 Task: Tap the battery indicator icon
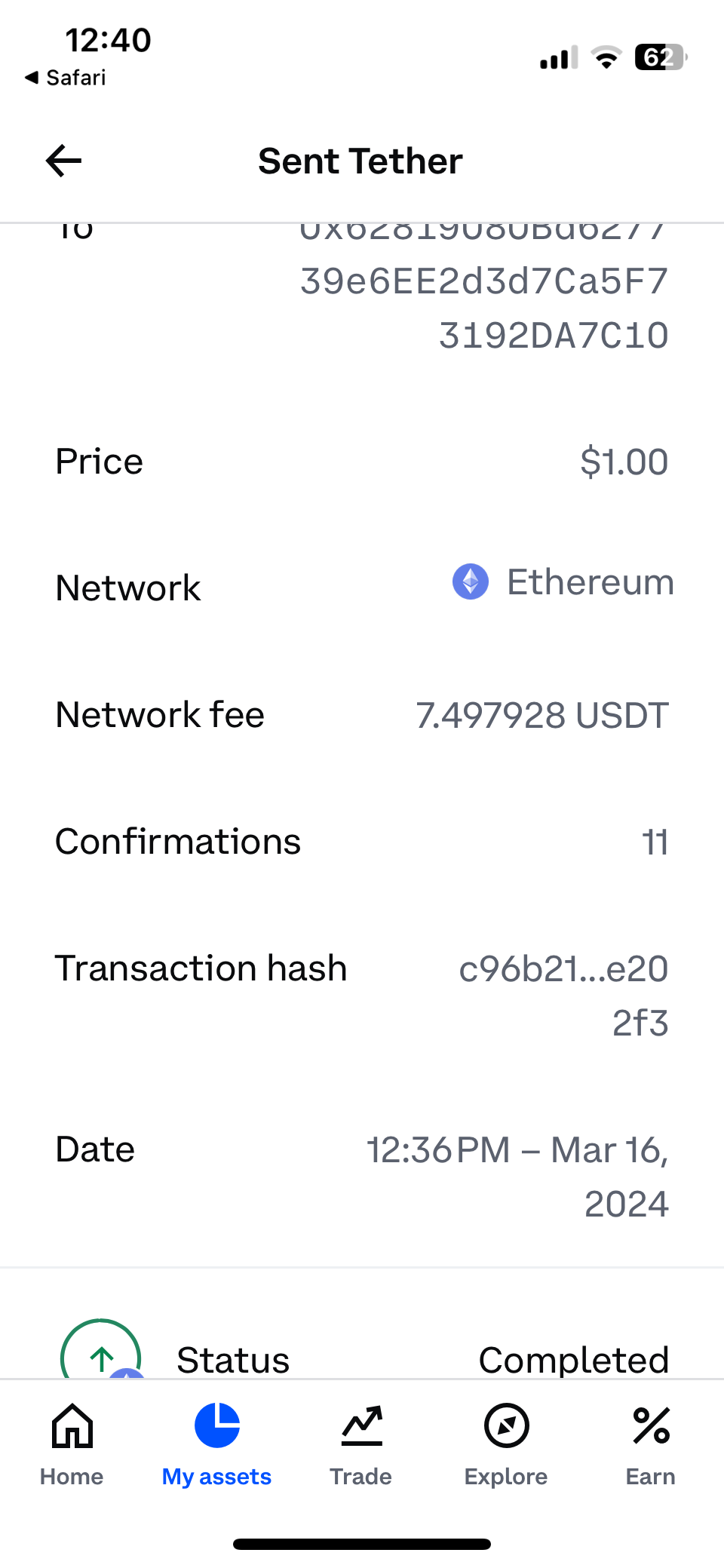pos(661,57)
